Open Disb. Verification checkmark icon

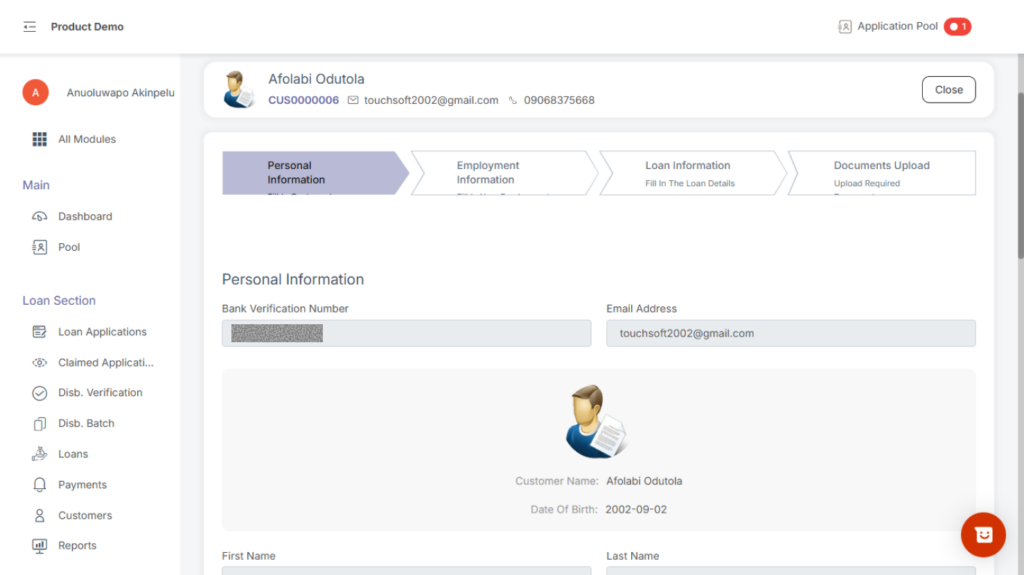coord(40,393)
